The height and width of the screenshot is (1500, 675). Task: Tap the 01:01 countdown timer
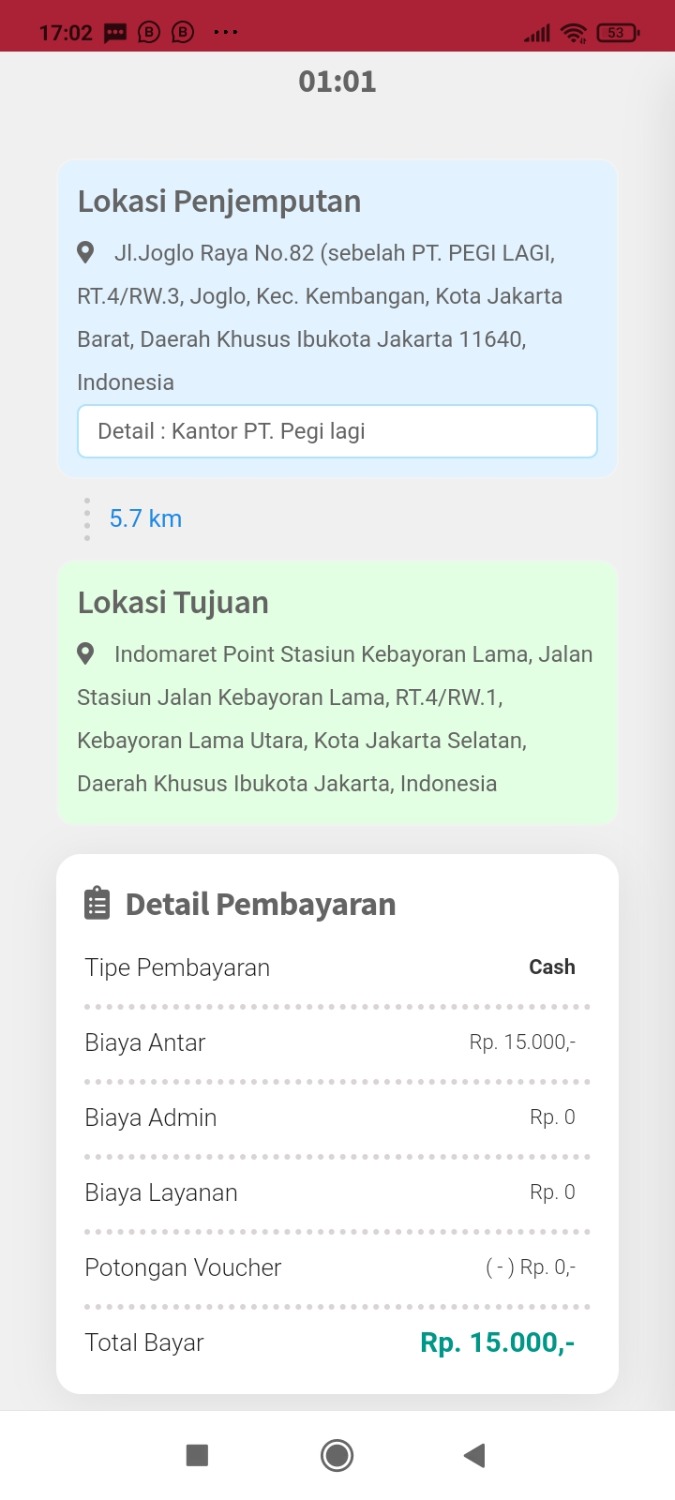click(x=337, y=82)
